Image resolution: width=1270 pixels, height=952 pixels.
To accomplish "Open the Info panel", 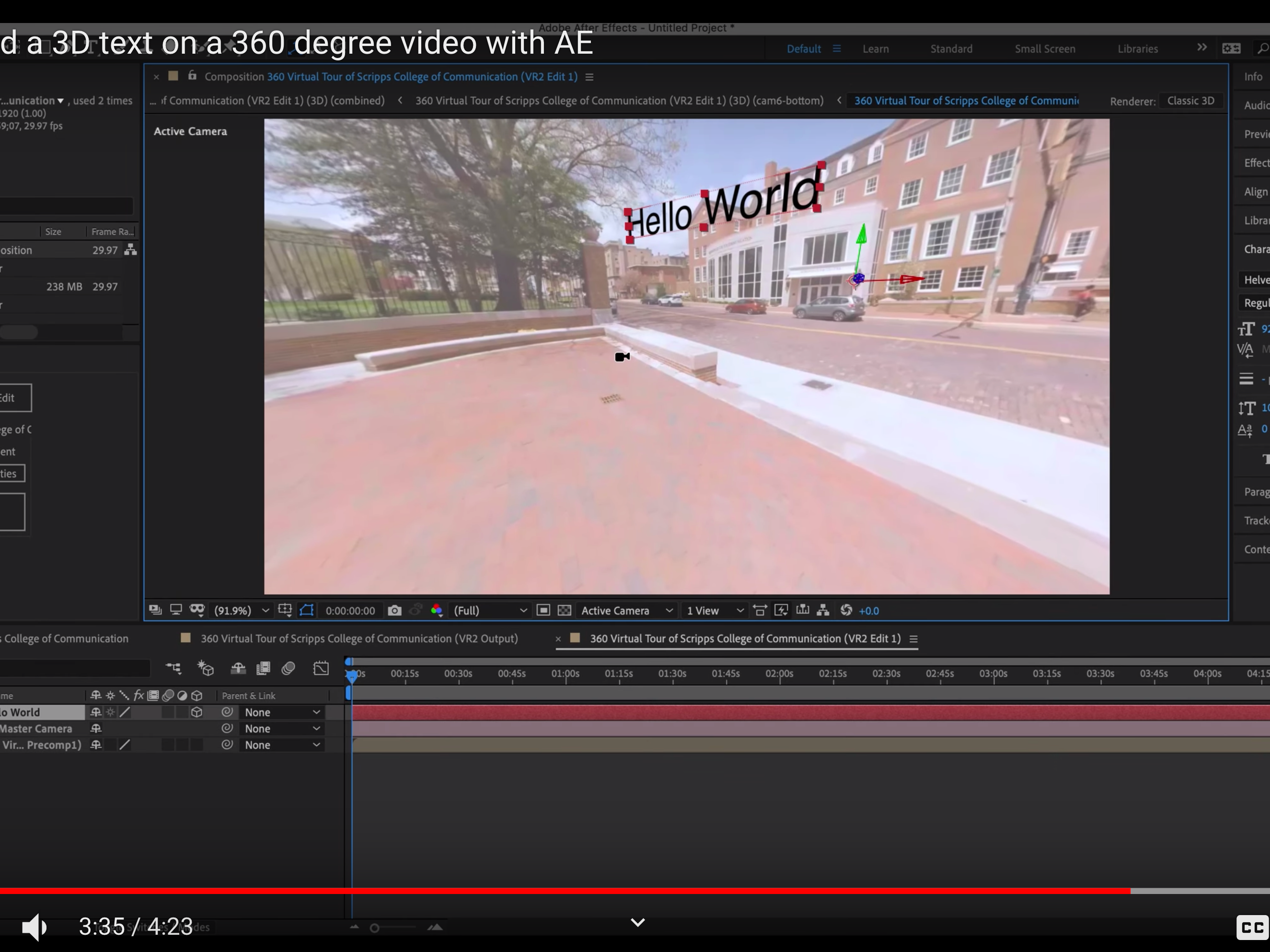I will [1253, 76].
